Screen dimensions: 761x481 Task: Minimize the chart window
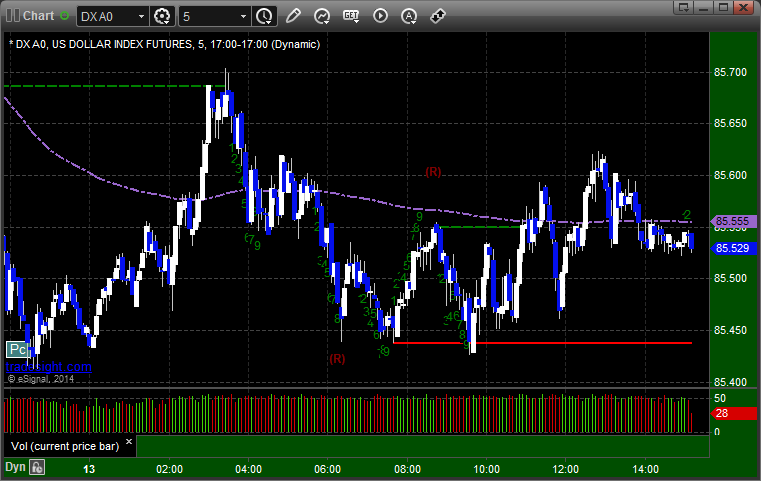pos(704,7)
